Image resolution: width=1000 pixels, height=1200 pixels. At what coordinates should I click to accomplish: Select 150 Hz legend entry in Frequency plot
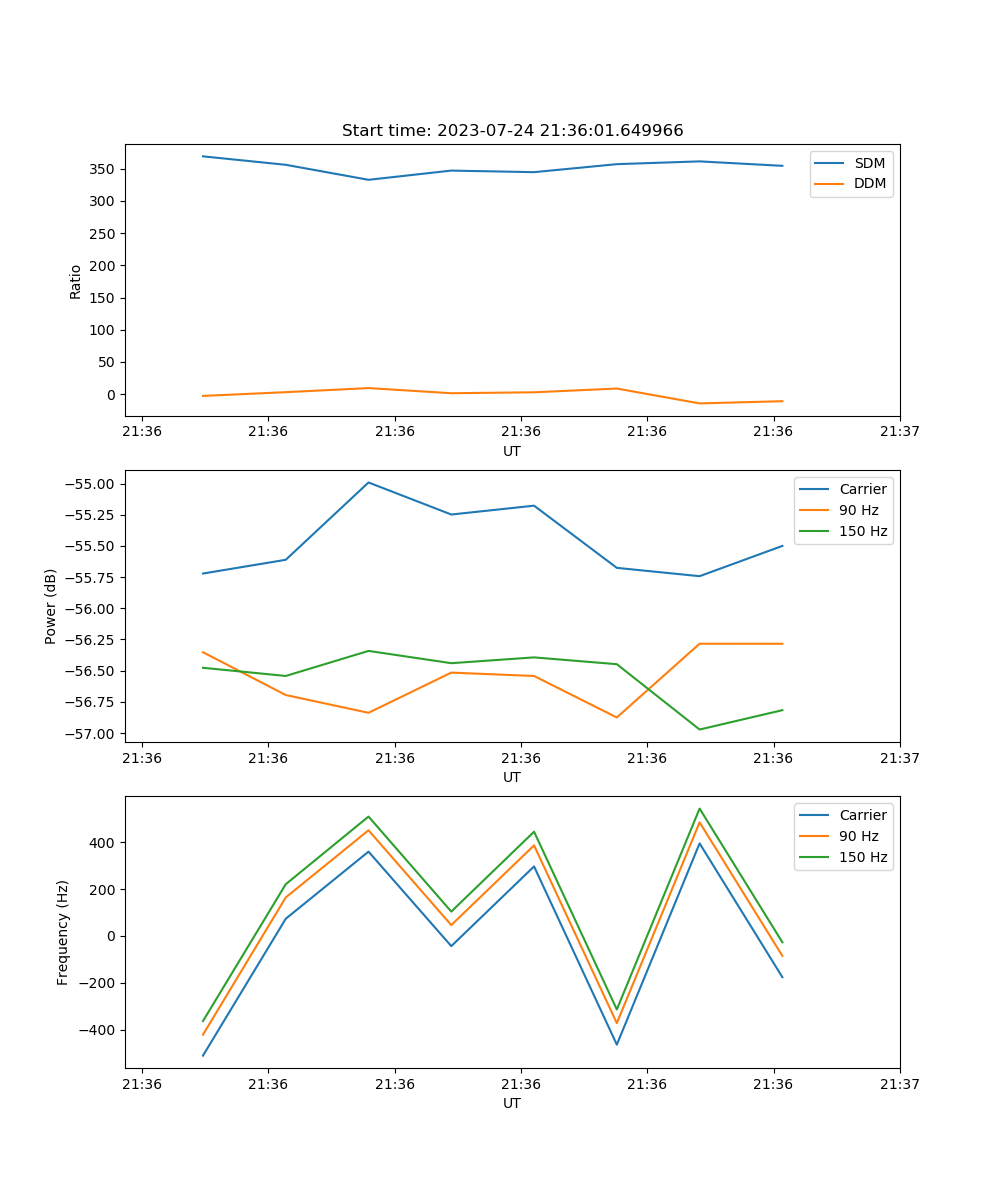coord(862,857)
